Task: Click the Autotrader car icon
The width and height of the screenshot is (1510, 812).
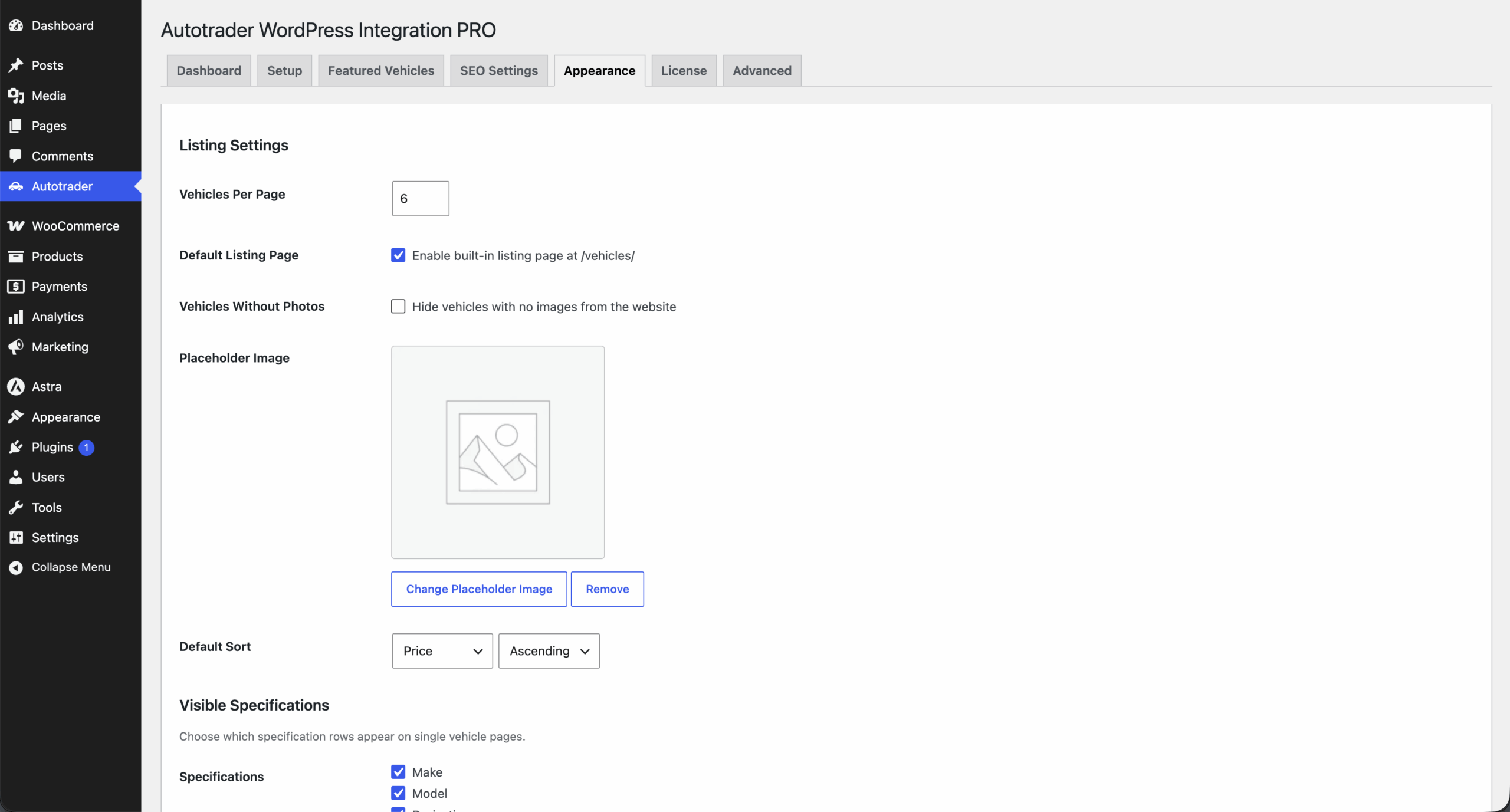Action: 16,186
